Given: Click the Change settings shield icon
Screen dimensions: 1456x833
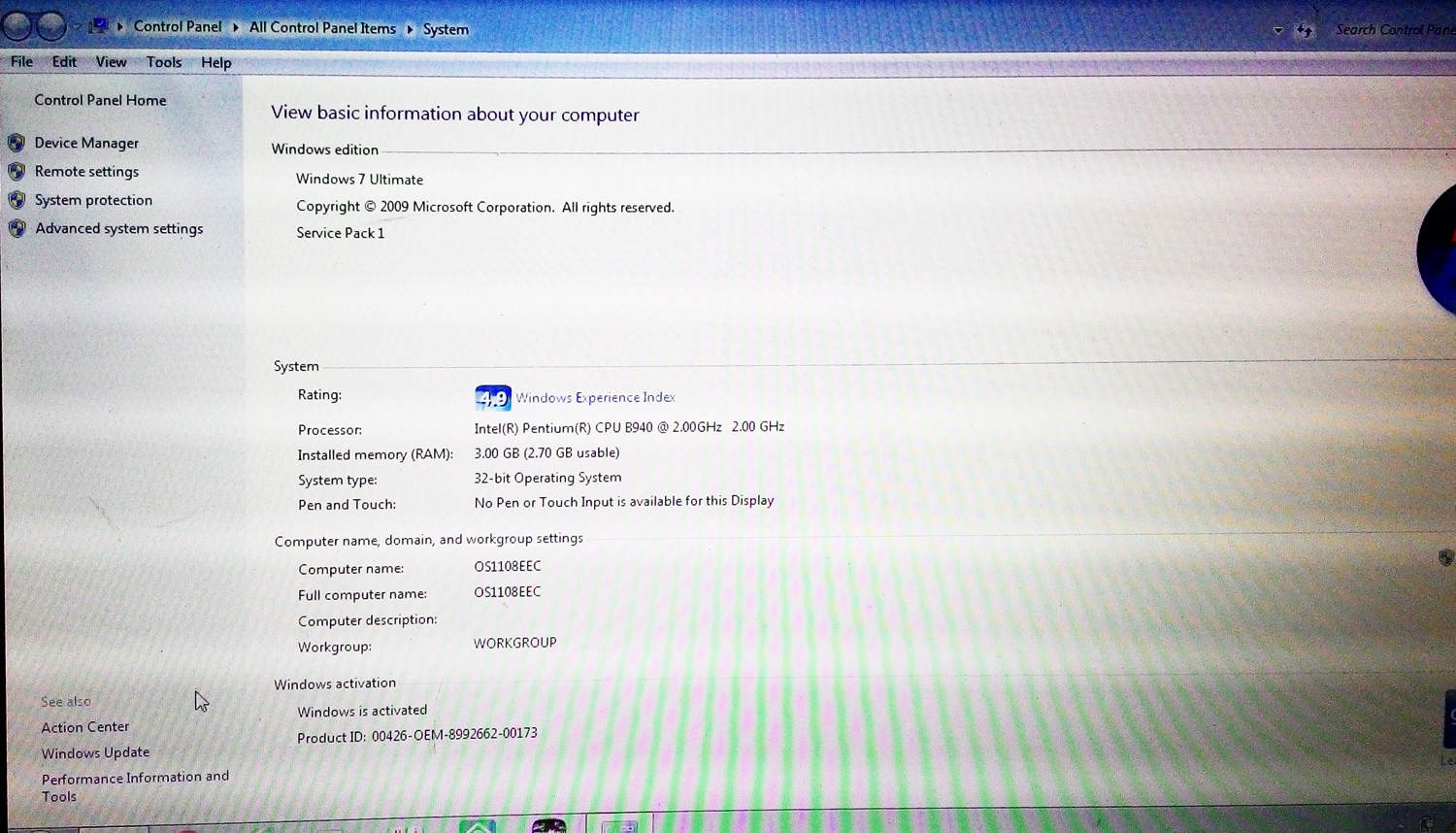Looking at the screenshot, I should (x=1445, y=557).
